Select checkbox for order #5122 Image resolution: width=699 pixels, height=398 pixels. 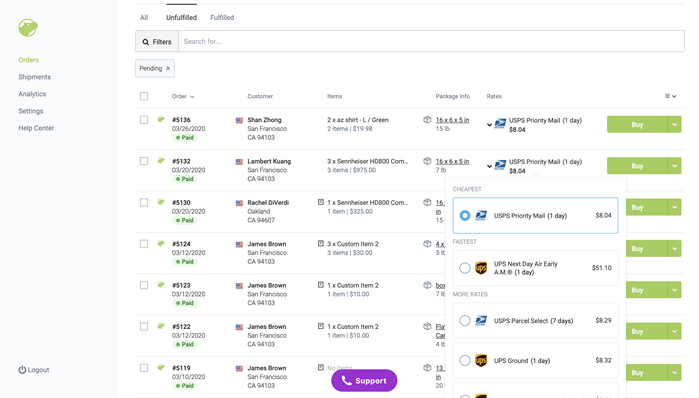coord(144,326)
